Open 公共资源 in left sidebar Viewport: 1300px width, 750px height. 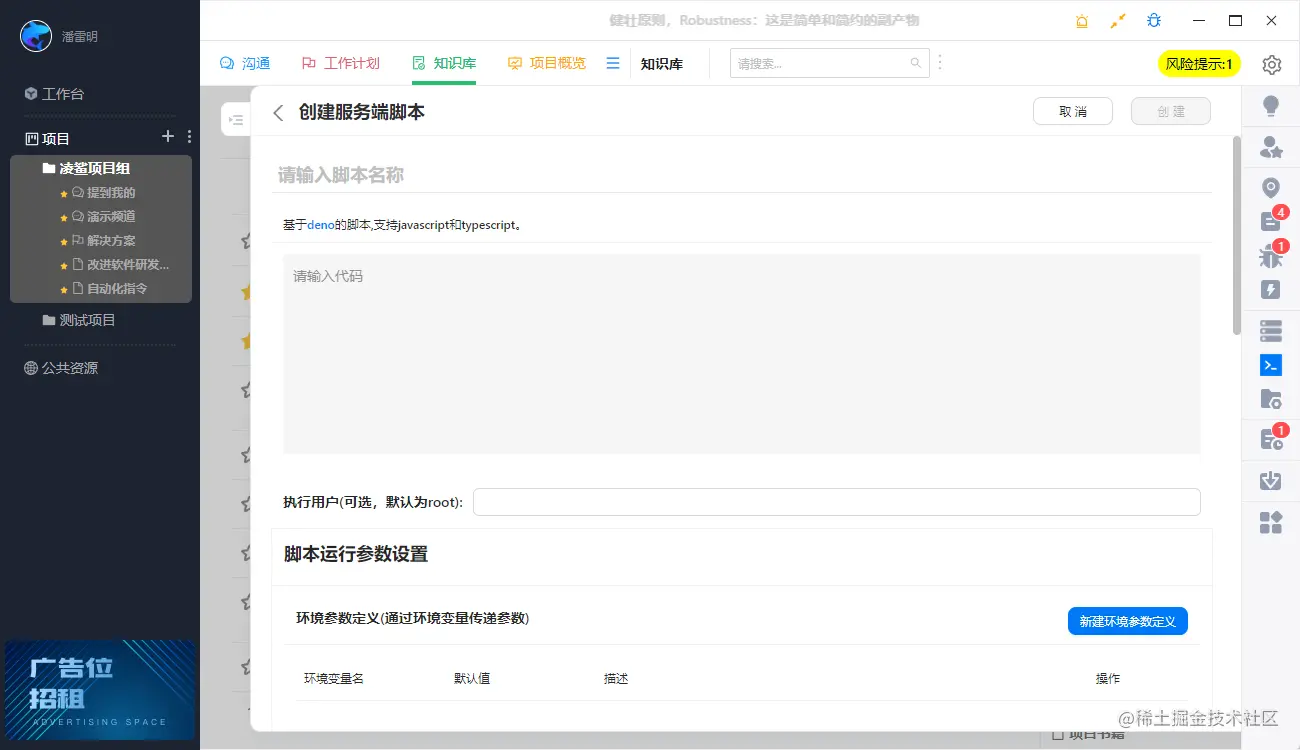point(61,368)
